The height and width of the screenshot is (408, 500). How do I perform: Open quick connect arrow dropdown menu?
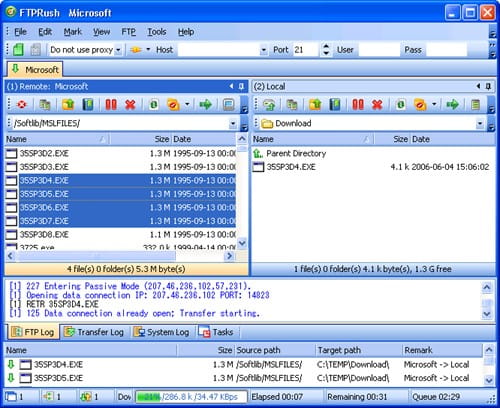pos(148,50)
